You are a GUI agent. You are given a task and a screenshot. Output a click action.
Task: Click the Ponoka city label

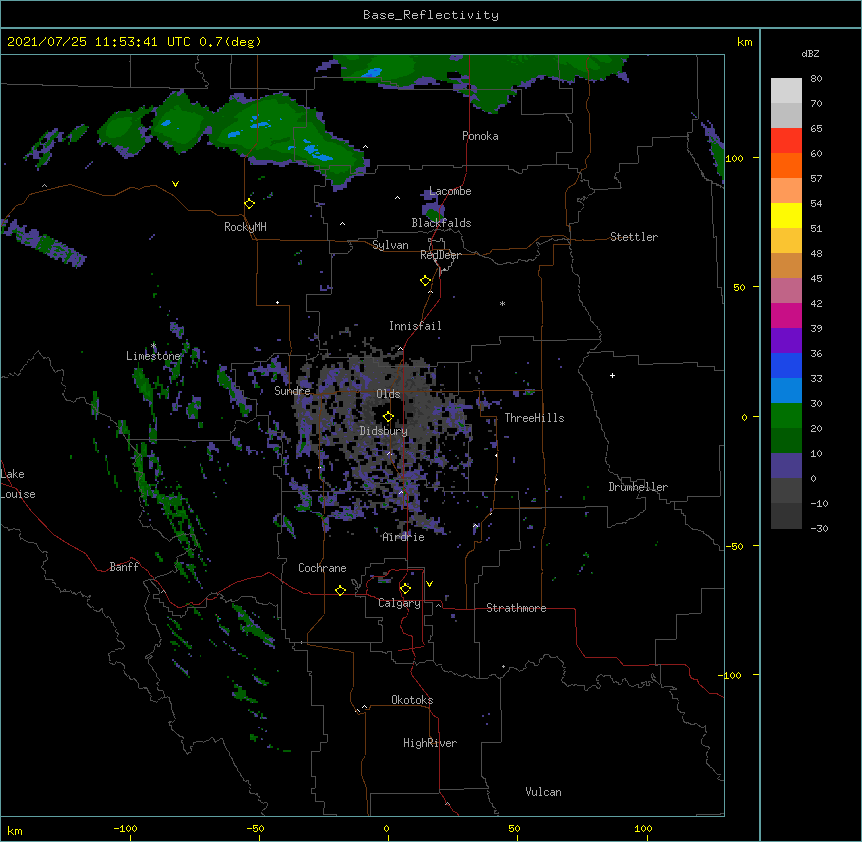coord(480,136)
